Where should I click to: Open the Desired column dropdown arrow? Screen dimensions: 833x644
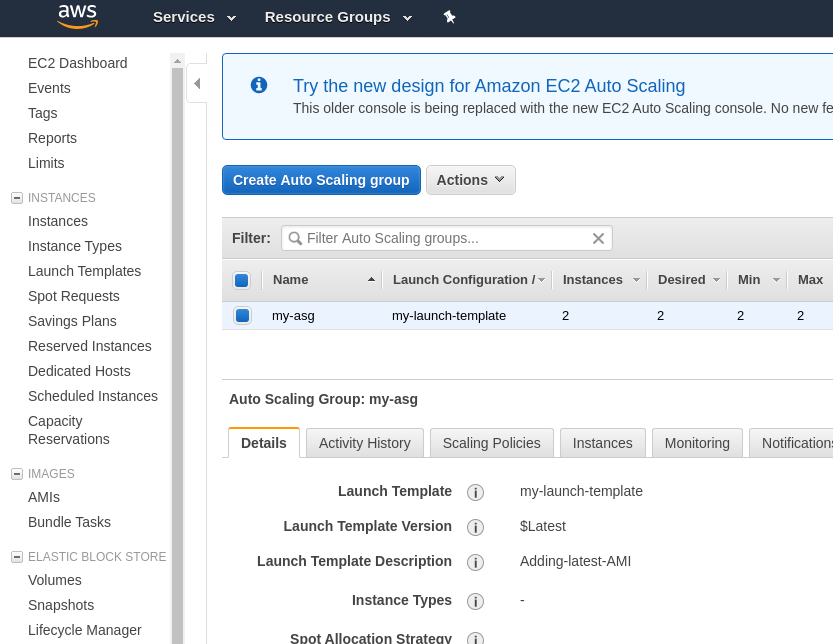(716, 280)
